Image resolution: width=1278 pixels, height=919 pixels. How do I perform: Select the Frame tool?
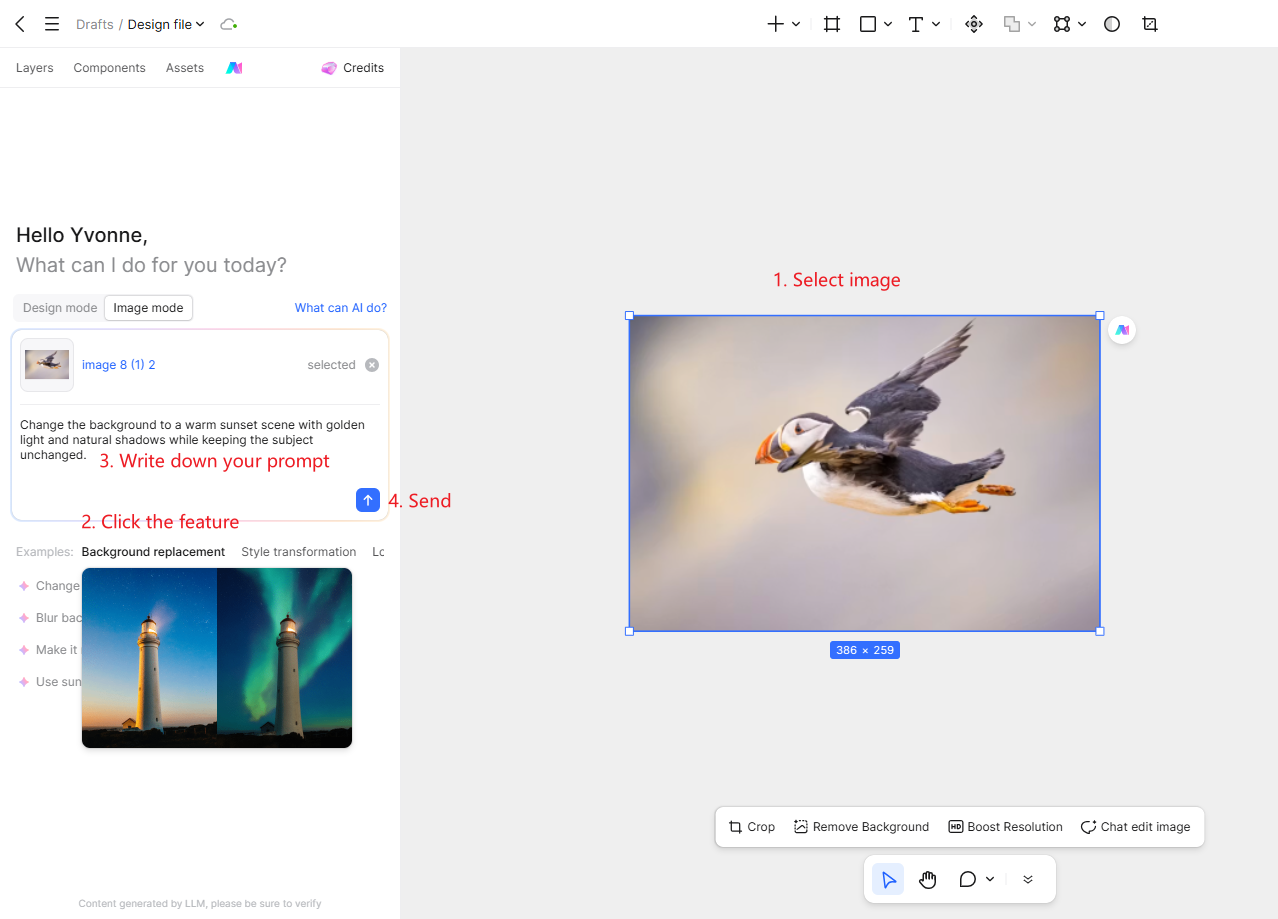point(832,24)
